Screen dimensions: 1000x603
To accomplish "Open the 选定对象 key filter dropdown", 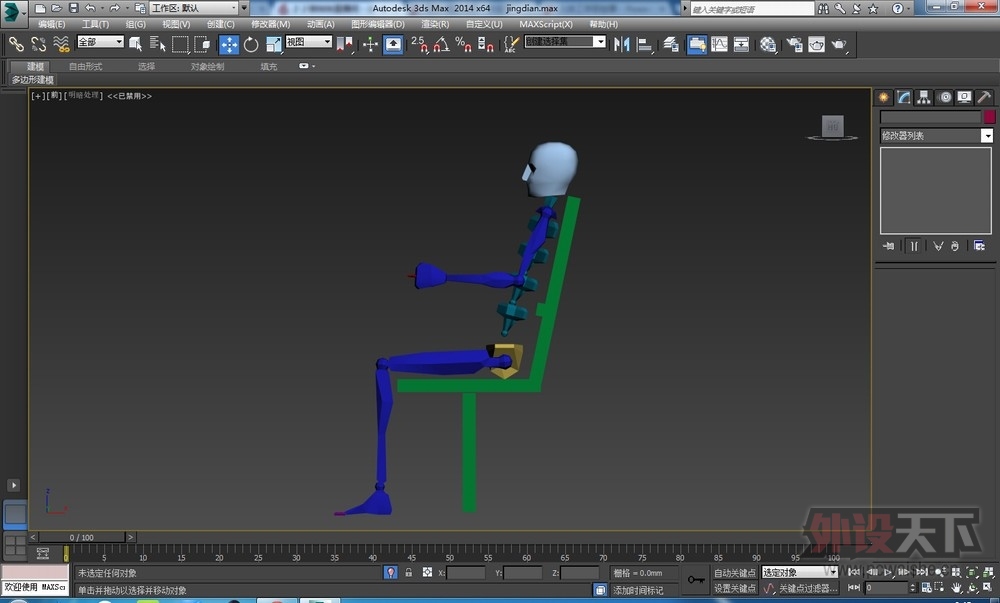I will pyautogui.click(x=800, y=572).
